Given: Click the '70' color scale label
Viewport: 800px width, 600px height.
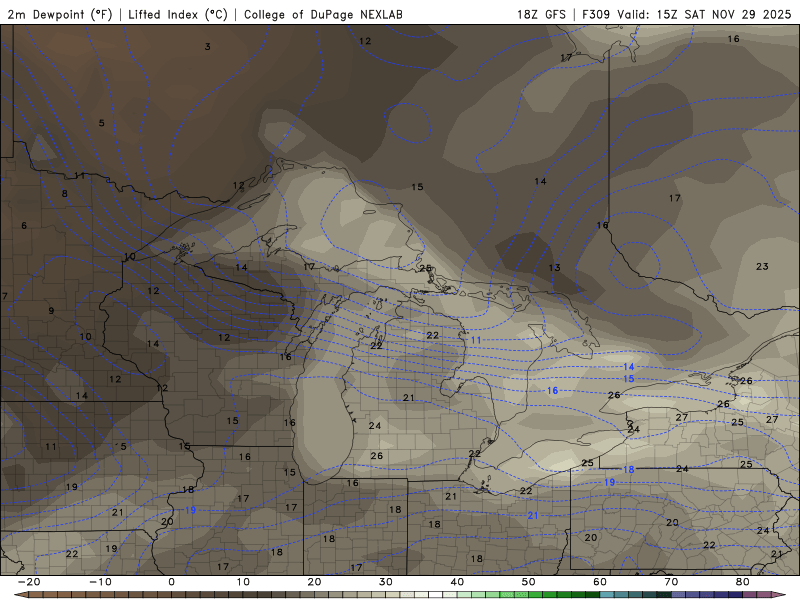Looking at the screenshot, I should (x=671, y=582).
